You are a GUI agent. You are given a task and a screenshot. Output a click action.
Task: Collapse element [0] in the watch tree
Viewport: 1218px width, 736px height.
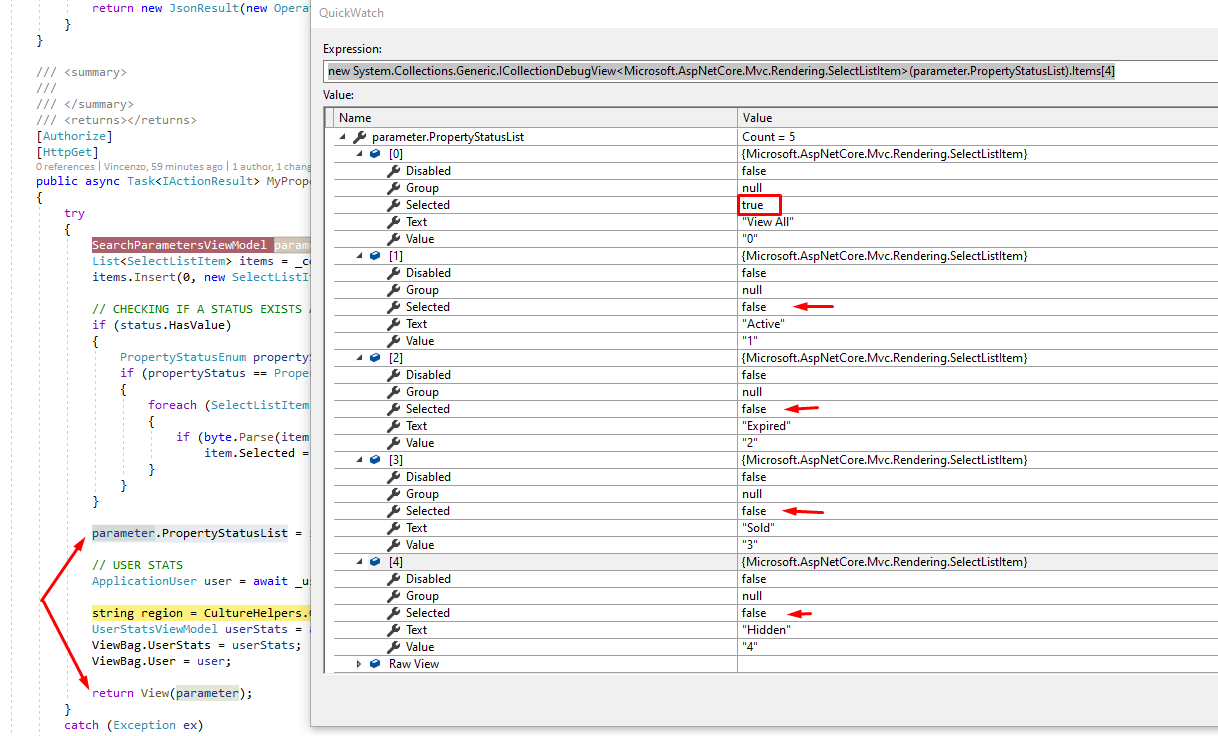pos(359,153)
